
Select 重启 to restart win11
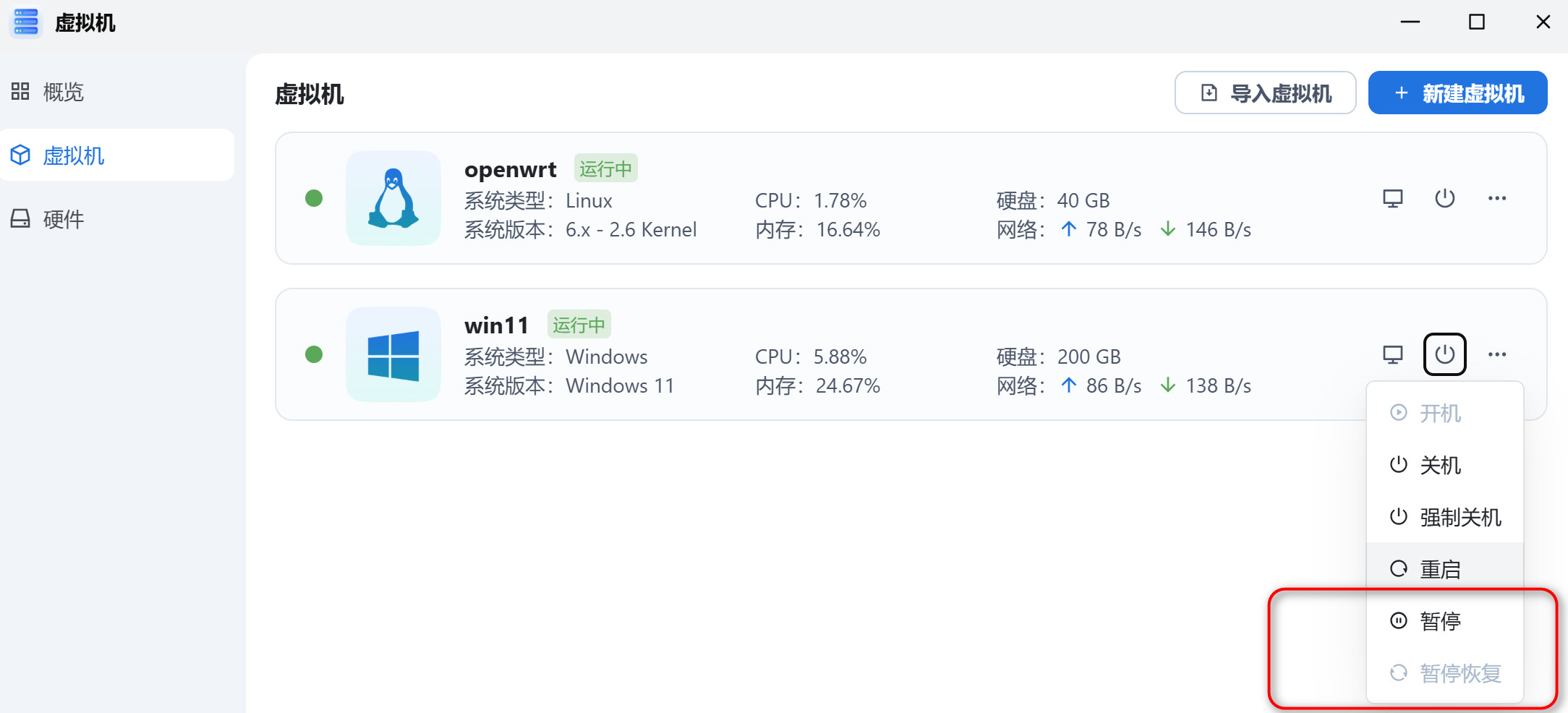[1439, 569]
